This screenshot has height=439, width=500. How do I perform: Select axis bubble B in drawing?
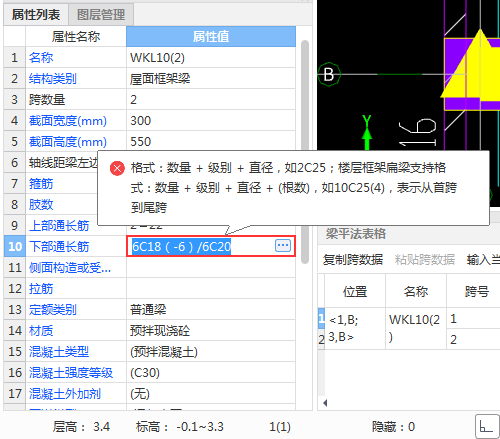coord(329,74)
